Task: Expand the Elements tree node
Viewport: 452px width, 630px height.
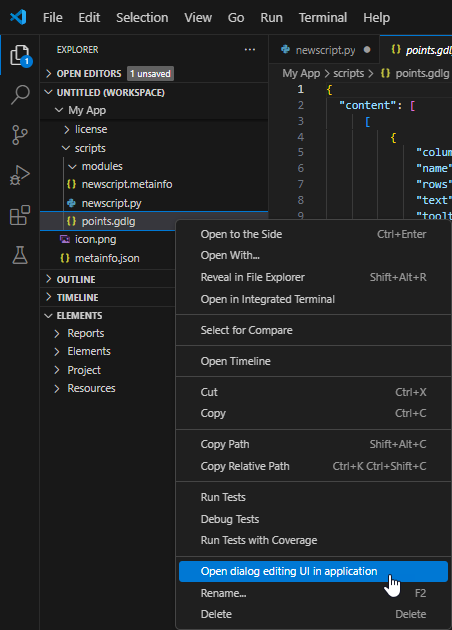Action: click(x=57, y=352)
